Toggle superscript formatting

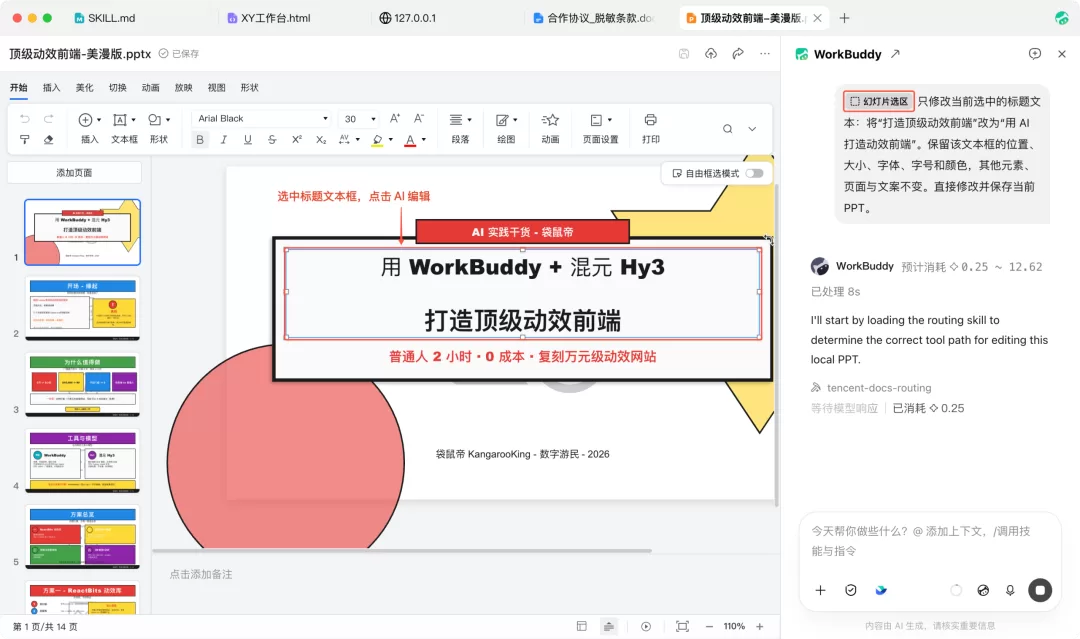point(296,139)
